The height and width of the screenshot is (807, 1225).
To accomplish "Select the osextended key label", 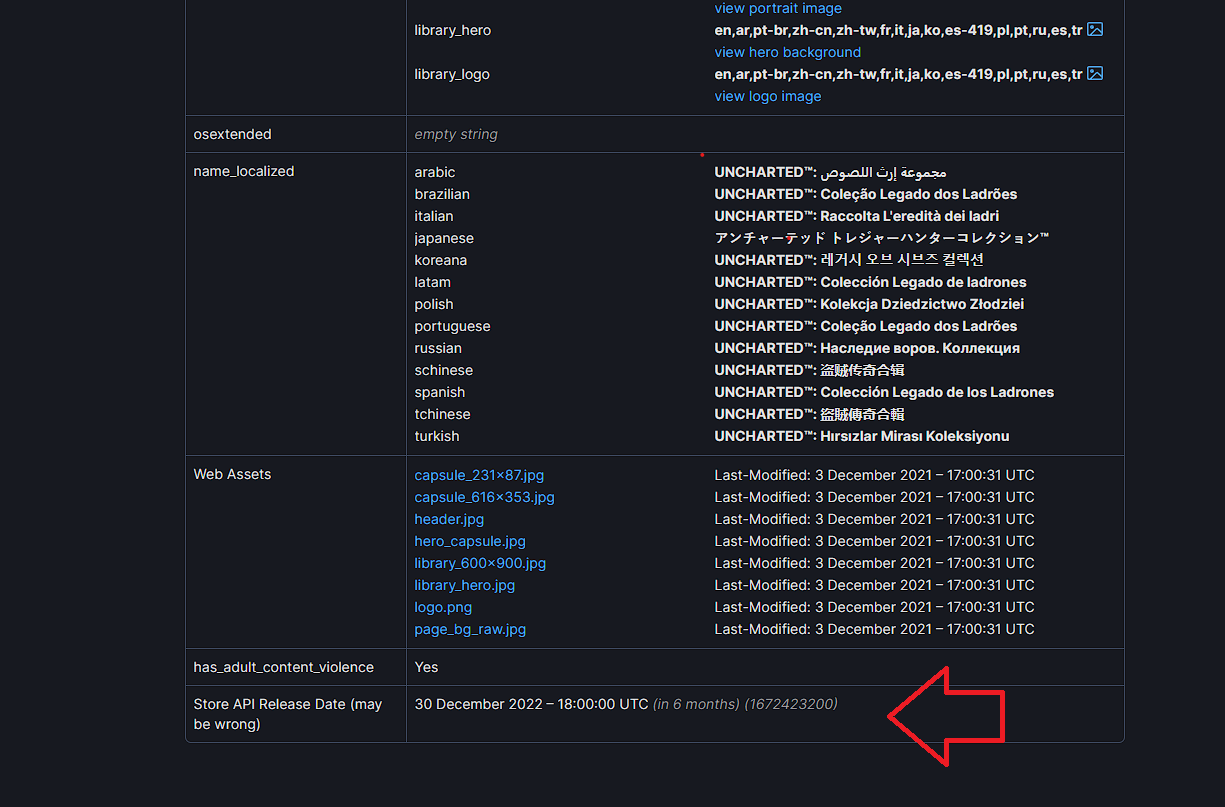I will [232, 134].
